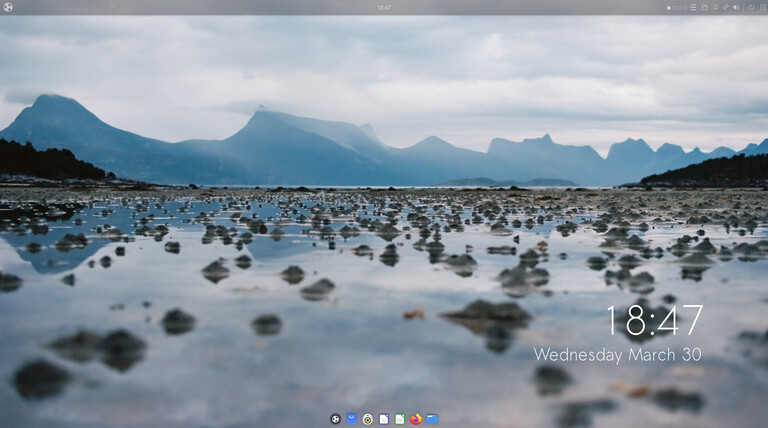Launch LibreOffice Calc from the dock
768x428 pixels.
pyautogui.click(x=400, y=419)
